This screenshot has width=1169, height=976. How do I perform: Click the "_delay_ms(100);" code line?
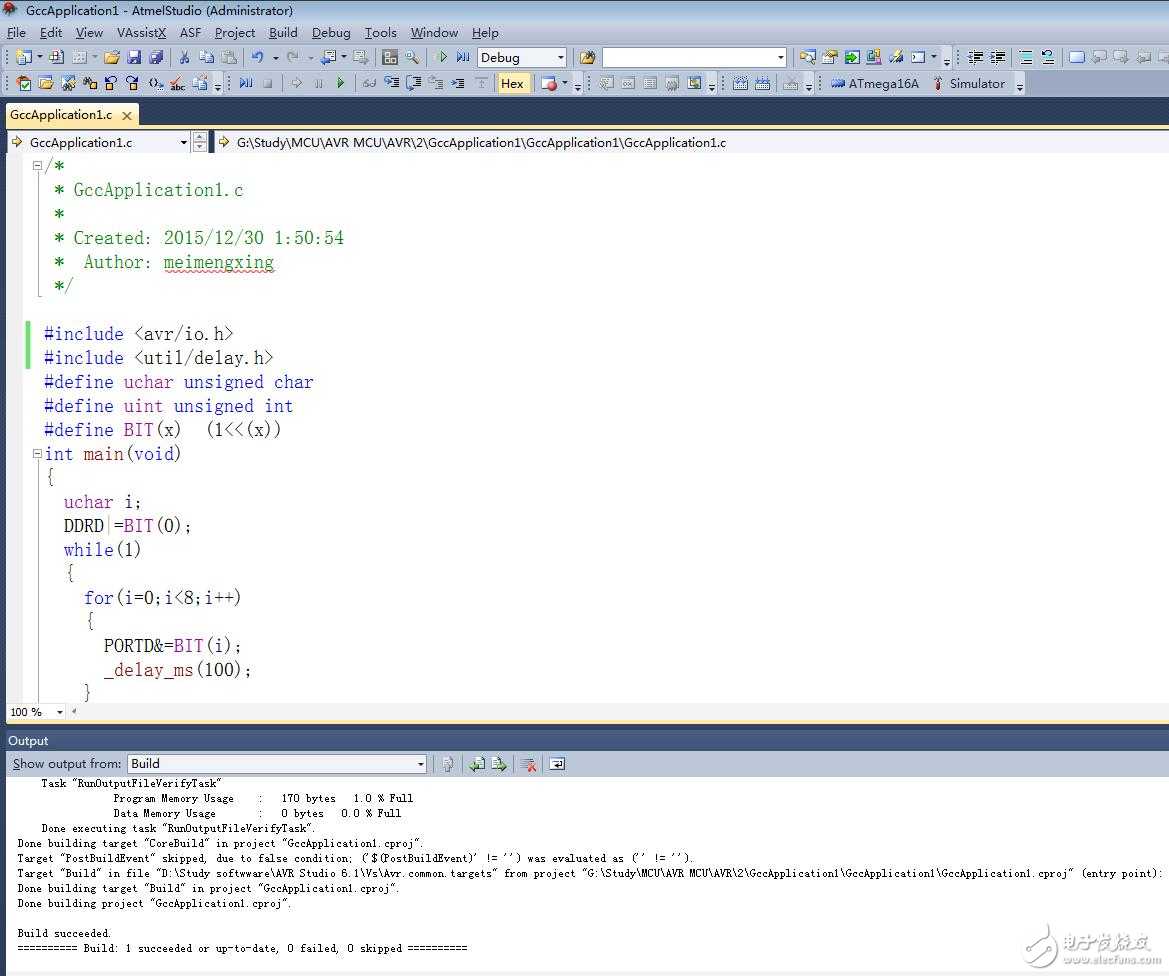[177, 670]
